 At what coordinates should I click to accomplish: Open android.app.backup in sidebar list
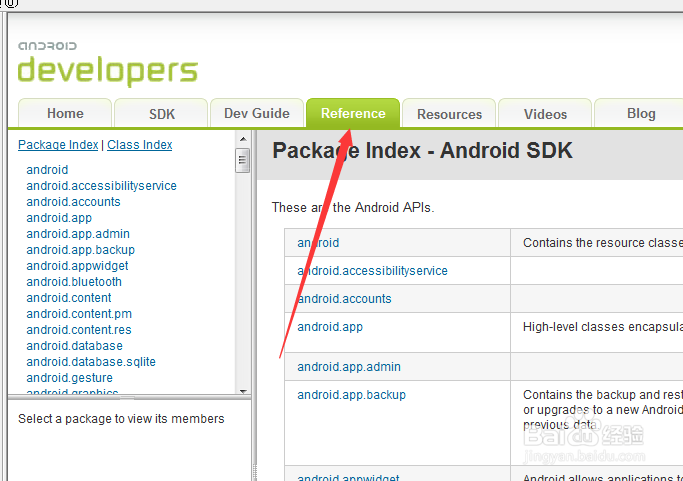click(x=81, y=250)
